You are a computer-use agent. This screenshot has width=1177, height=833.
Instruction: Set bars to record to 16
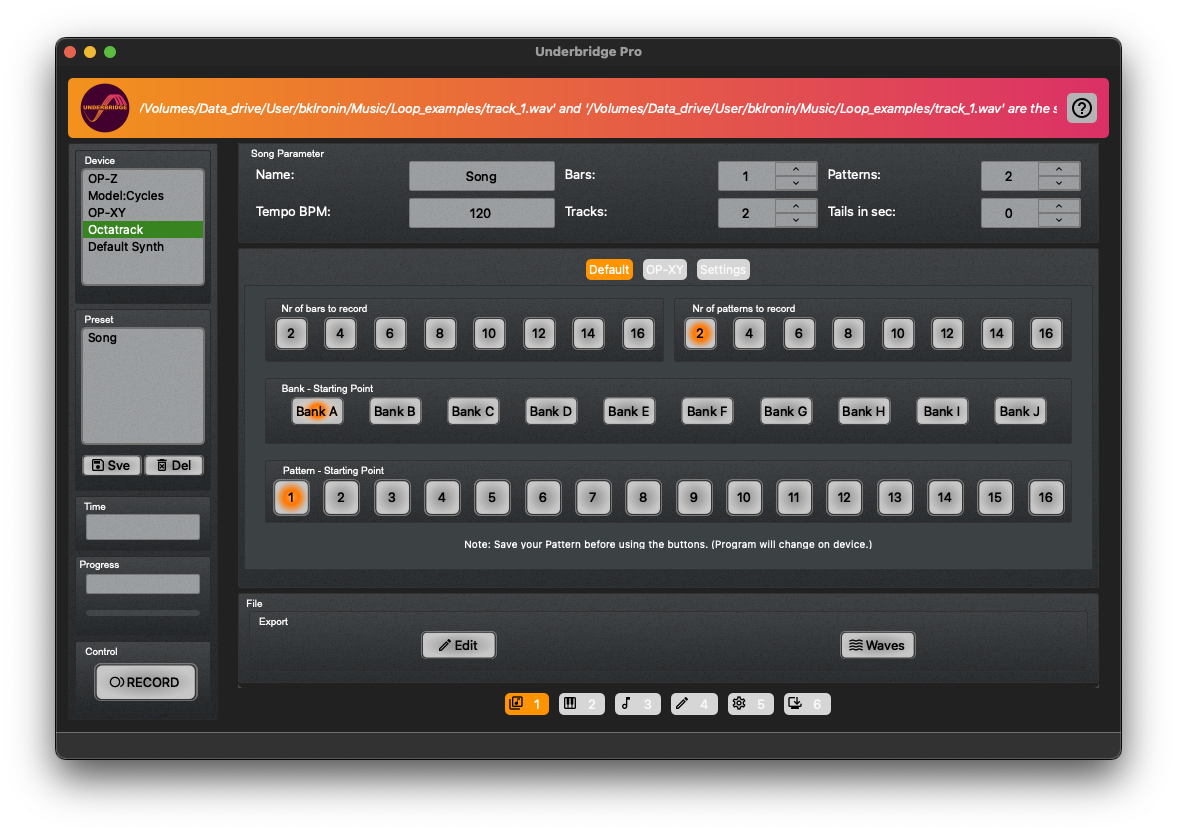pos(637,333)
